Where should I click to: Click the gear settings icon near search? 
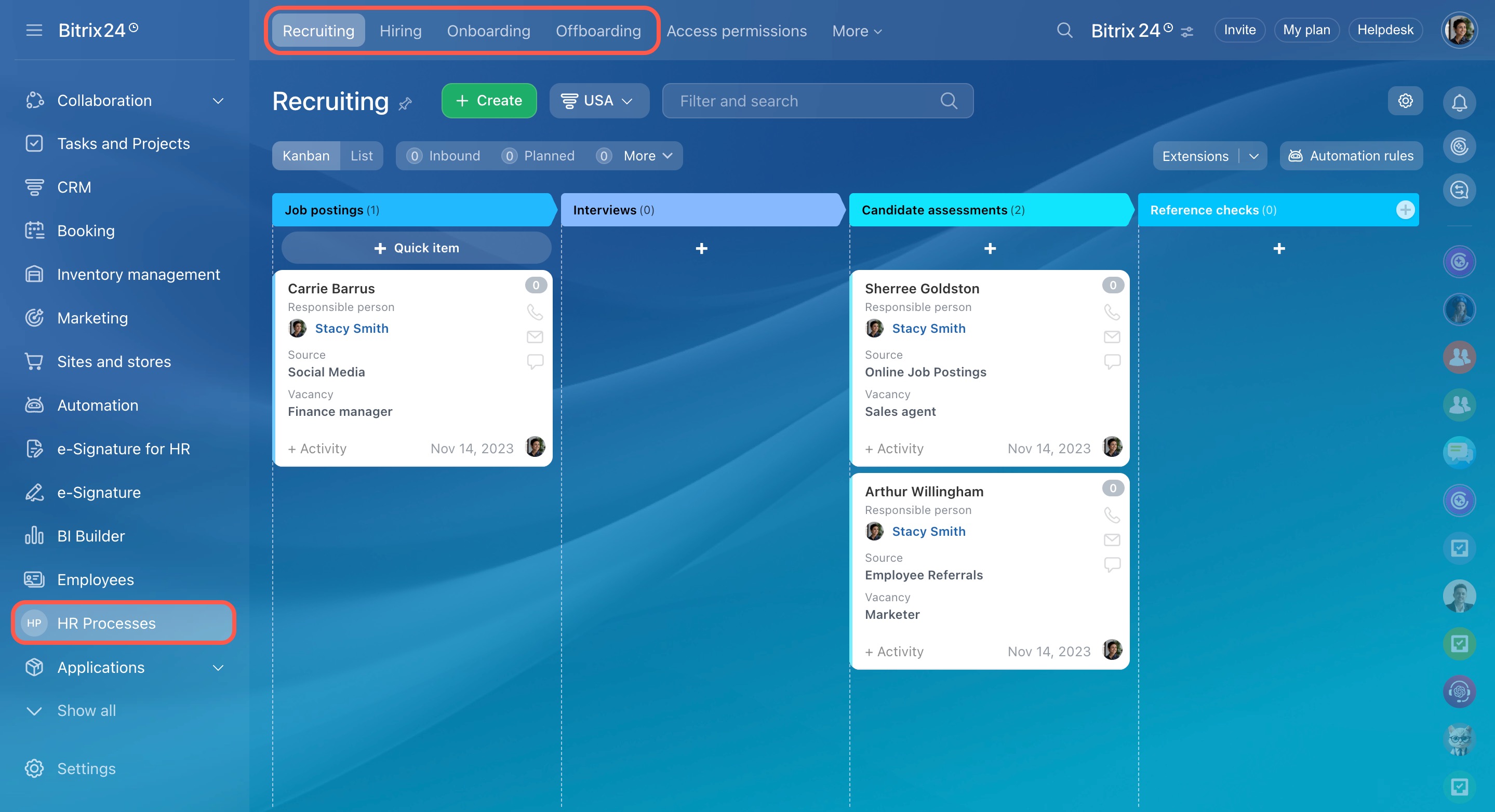(1405, 101)
